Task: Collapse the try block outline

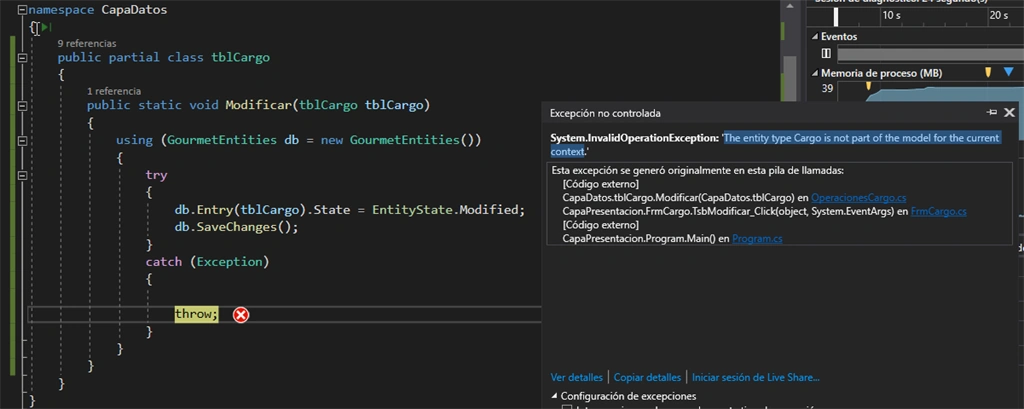Action: [23, 175]
